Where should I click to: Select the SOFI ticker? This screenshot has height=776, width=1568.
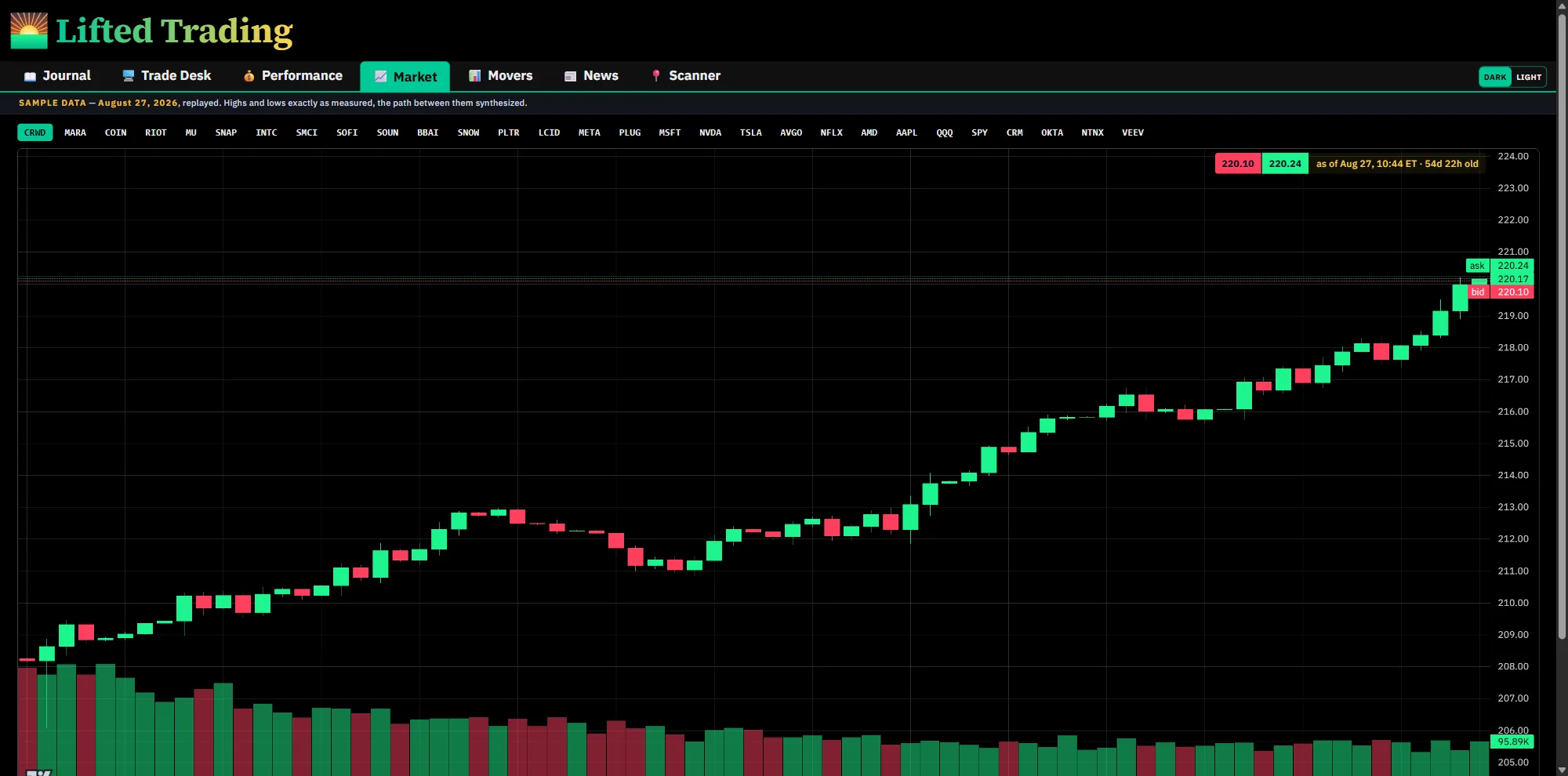click(x=347, y=132)
